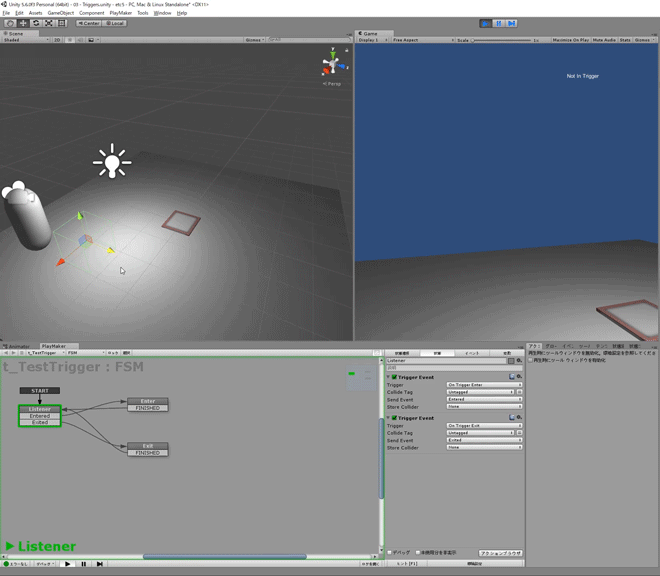Click the Unity Pause button
The image size is (660, 576).
(499, 24)
